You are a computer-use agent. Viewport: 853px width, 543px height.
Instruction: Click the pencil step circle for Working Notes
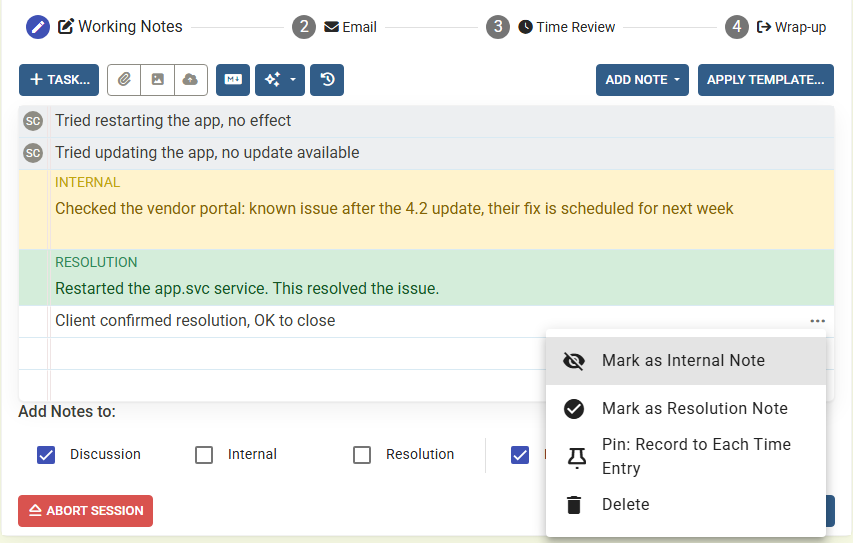(x=38, y=27)
